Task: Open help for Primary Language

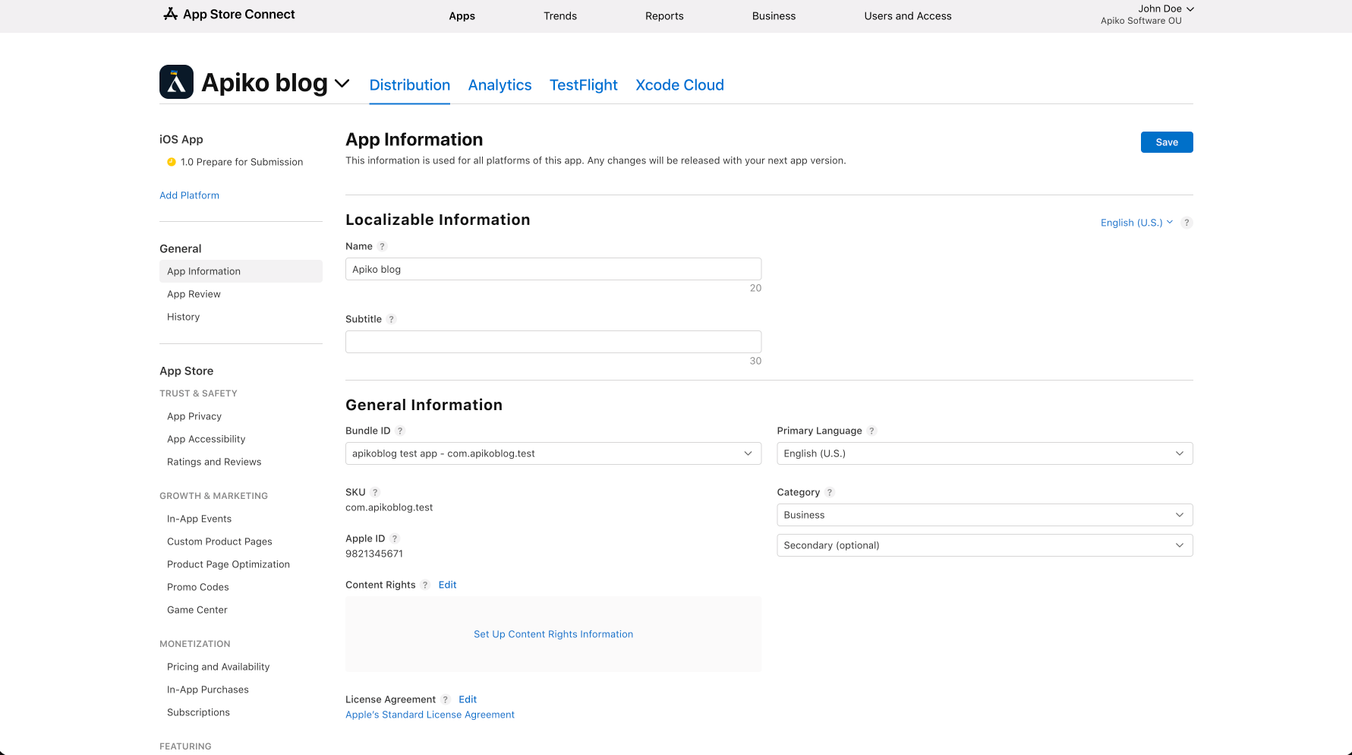Action: click(871, 431)
